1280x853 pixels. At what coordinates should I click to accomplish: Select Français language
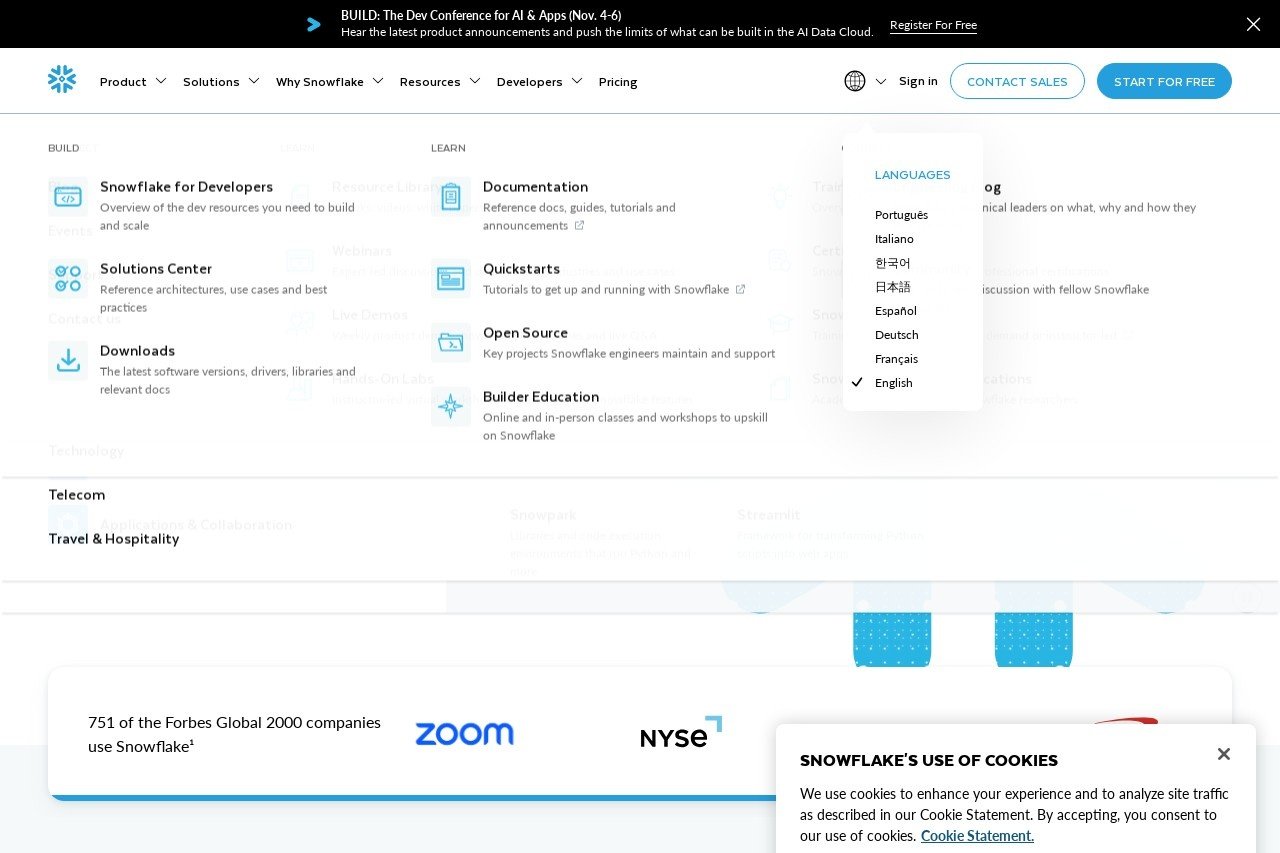896,359
